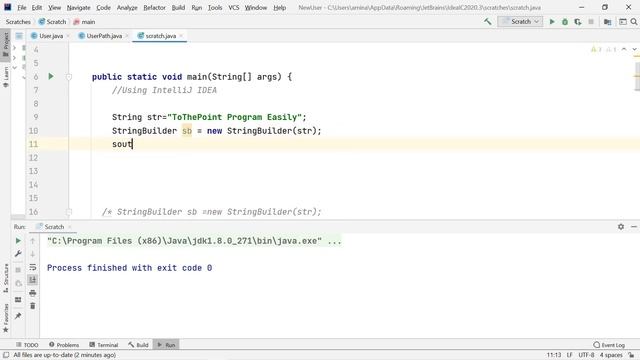
Task: Click the down arrow in Run console
Action: pos(33,254)
